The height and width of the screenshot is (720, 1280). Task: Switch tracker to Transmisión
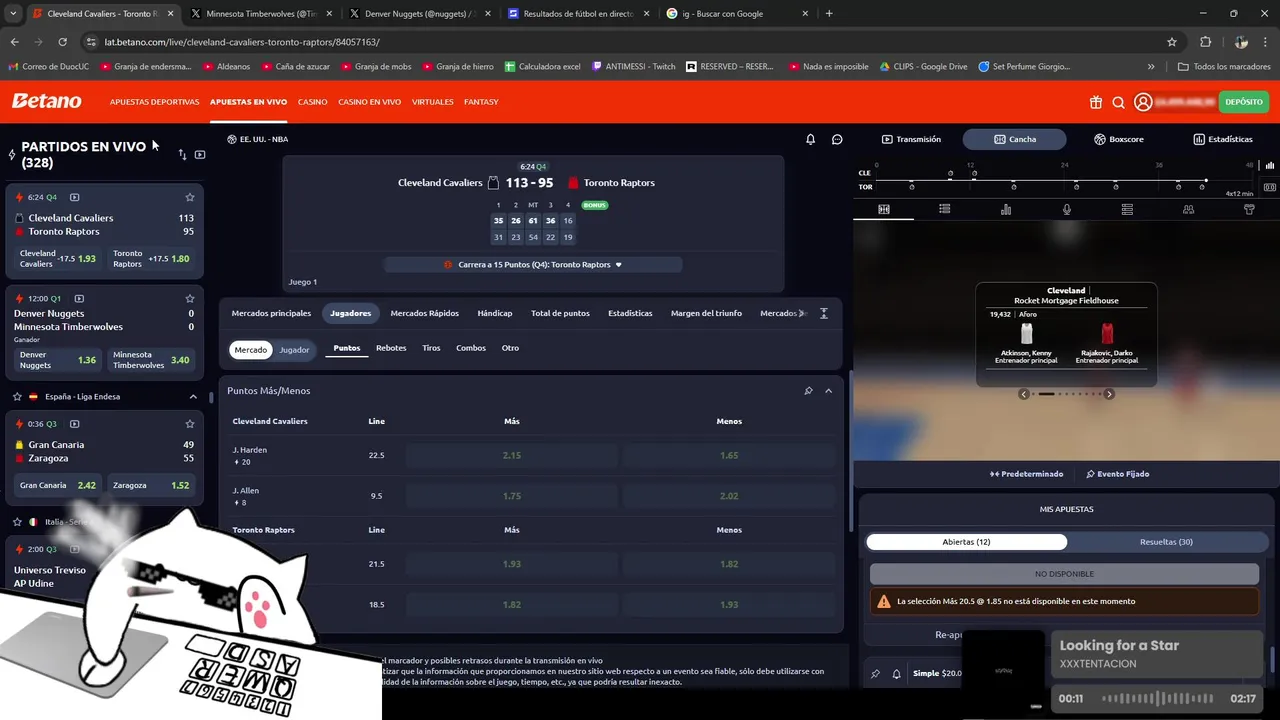point(911,139)
